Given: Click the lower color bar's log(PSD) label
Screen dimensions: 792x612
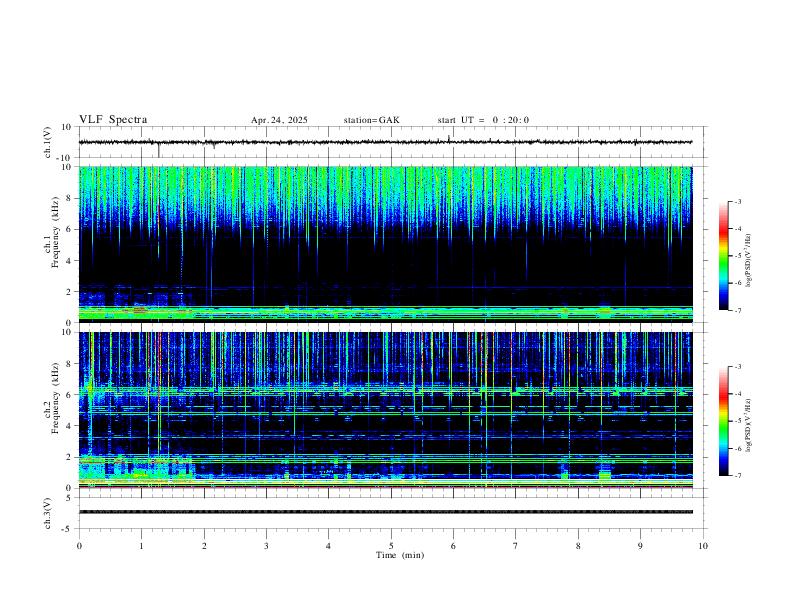Looking at the screenshot, I should (x=748, y=425).
